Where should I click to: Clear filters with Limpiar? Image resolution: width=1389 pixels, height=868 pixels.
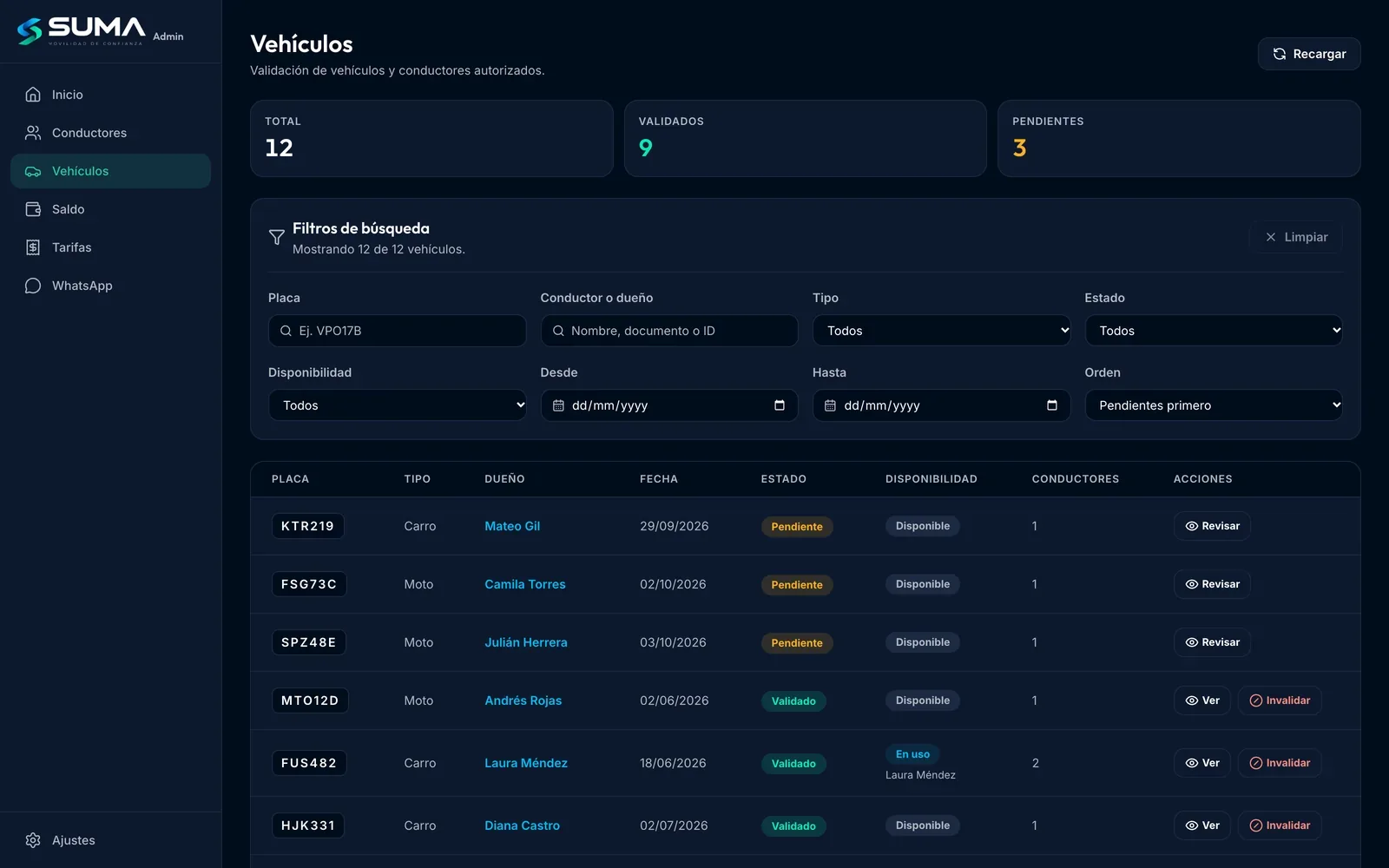click(x=1296, y=237)
